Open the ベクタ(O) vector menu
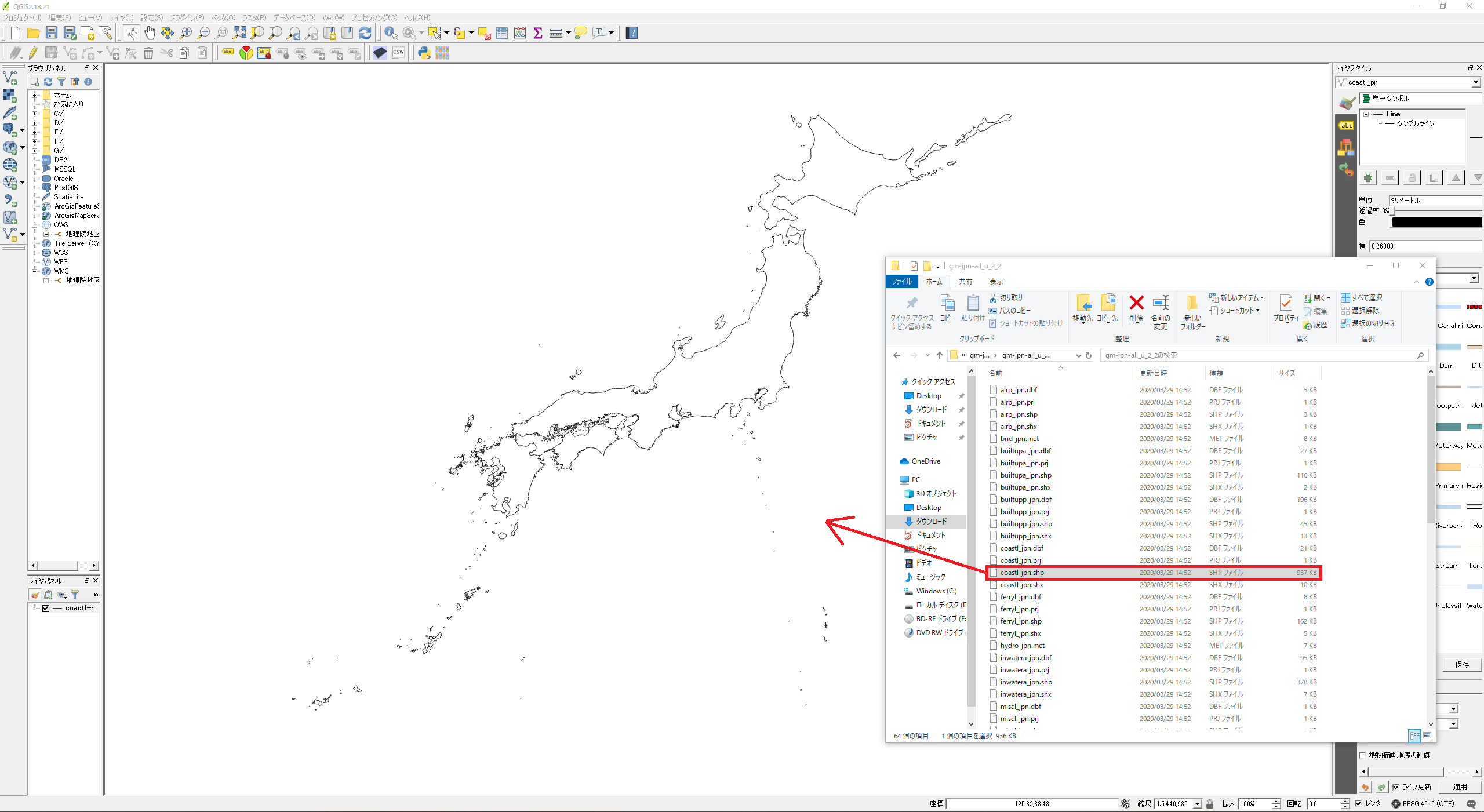Screen dimensions: 1484x812 [x=223, y=17]
